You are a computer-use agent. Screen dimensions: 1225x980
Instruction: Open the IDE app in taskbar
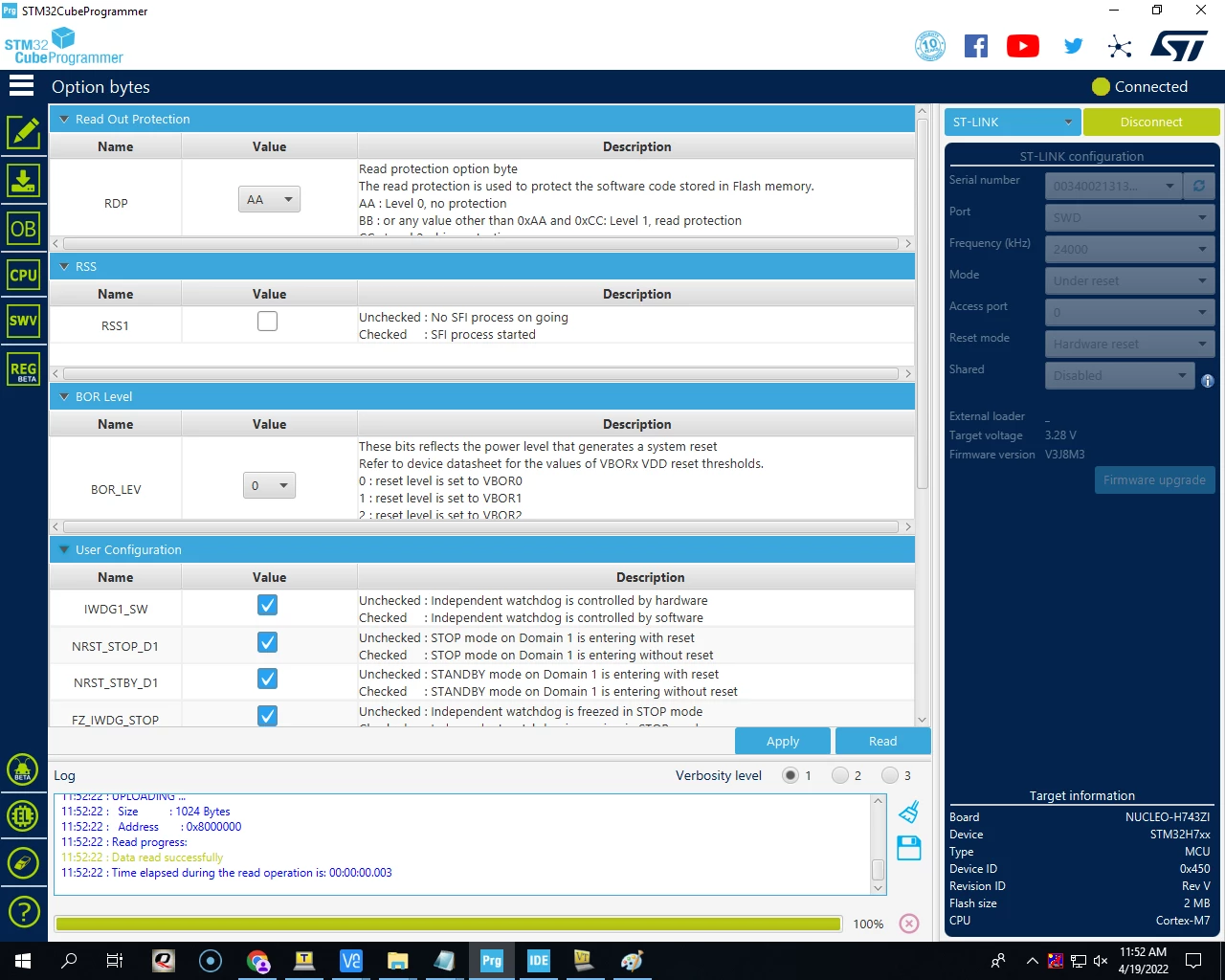point(539,961)
